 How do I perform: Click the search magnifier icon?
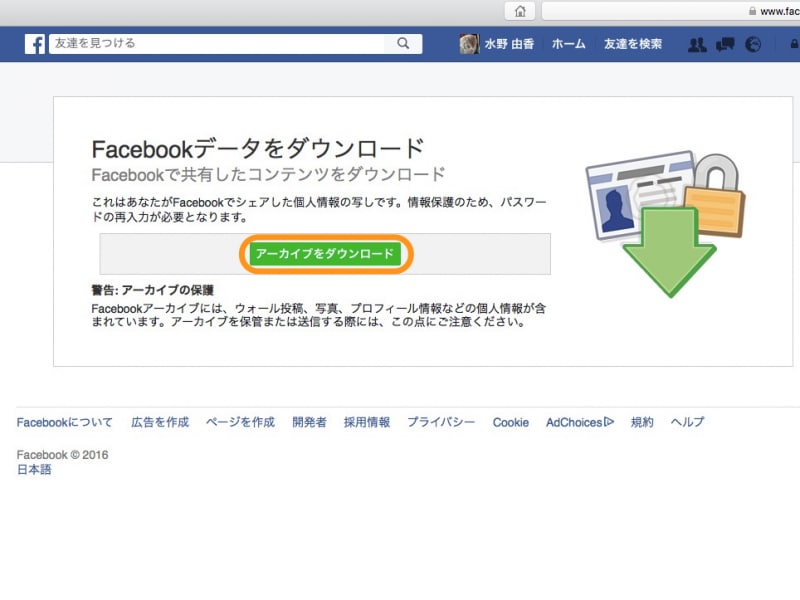pos(402,43)
